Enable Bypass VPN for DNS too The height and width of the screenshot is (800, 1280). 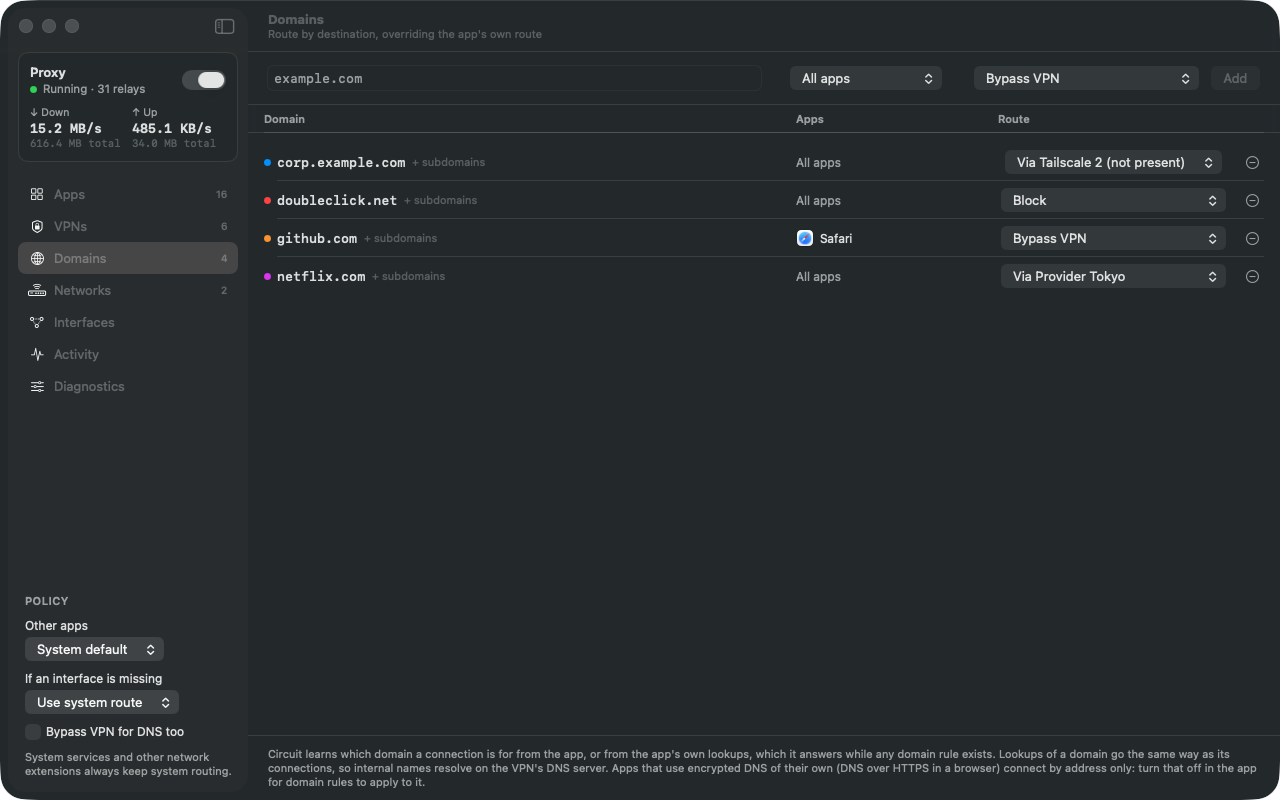pyautogui.click(x=33, y=731)
